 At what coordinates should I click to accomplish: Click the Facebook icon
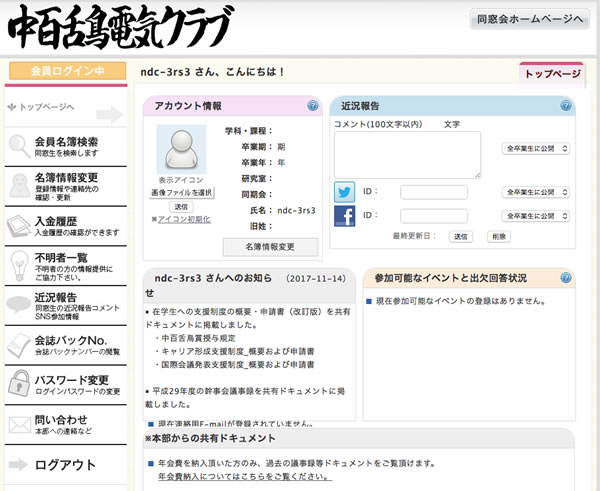[344, 216]
